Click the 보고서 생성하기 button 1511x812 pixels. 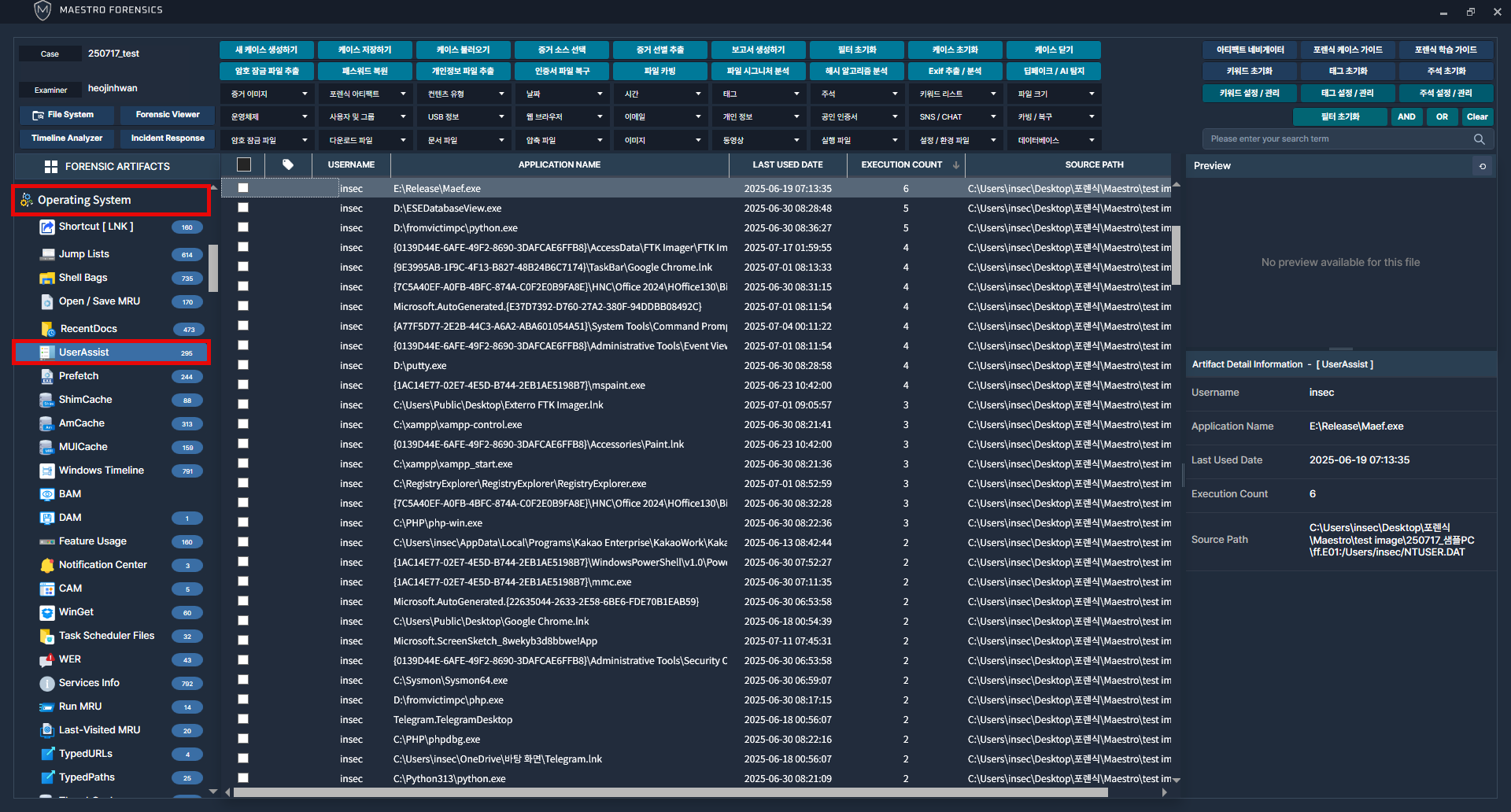pos(759,50)
